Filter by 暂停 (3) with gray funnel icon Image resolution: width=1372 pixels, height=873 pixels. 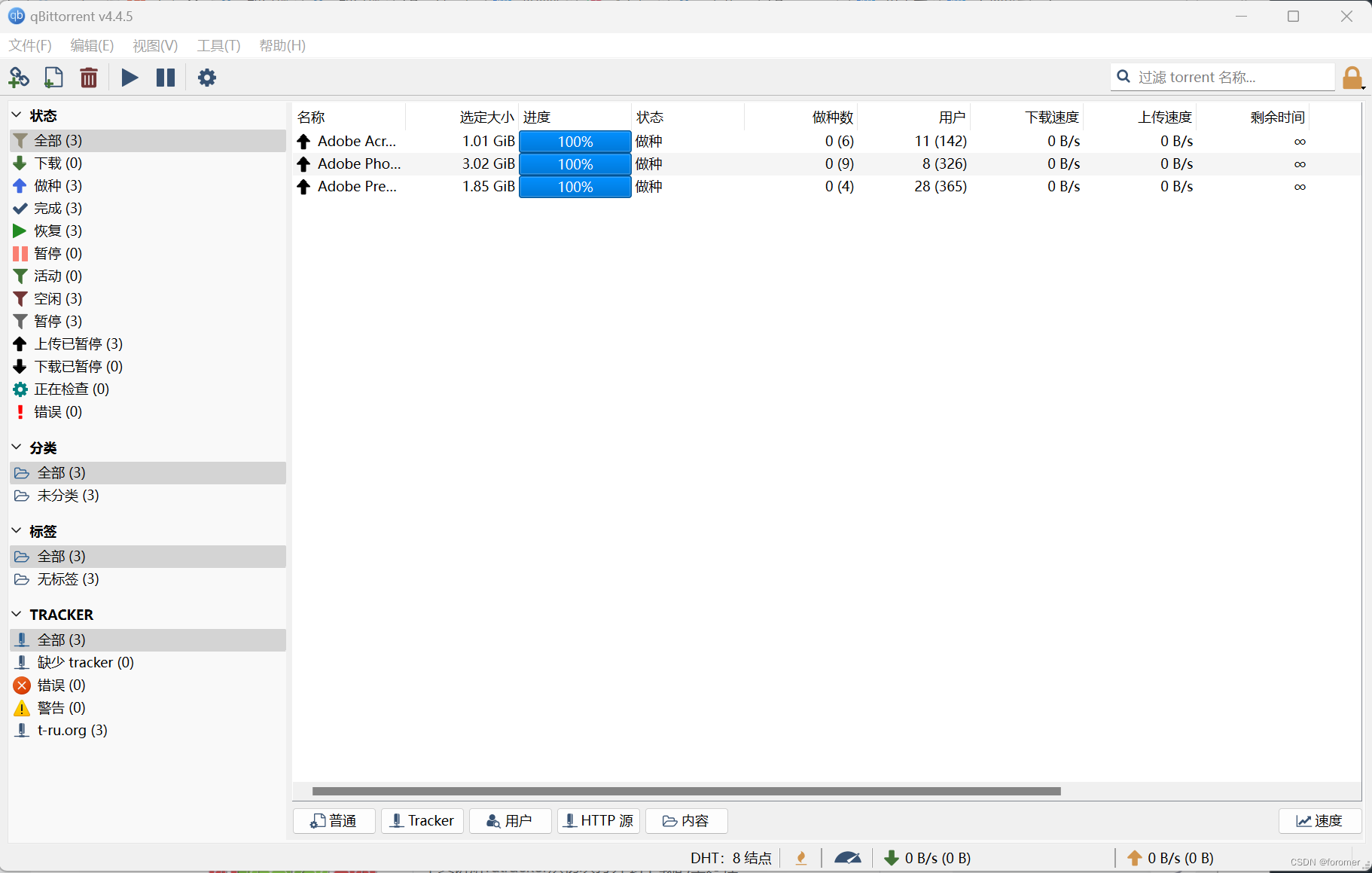point(148,322)
